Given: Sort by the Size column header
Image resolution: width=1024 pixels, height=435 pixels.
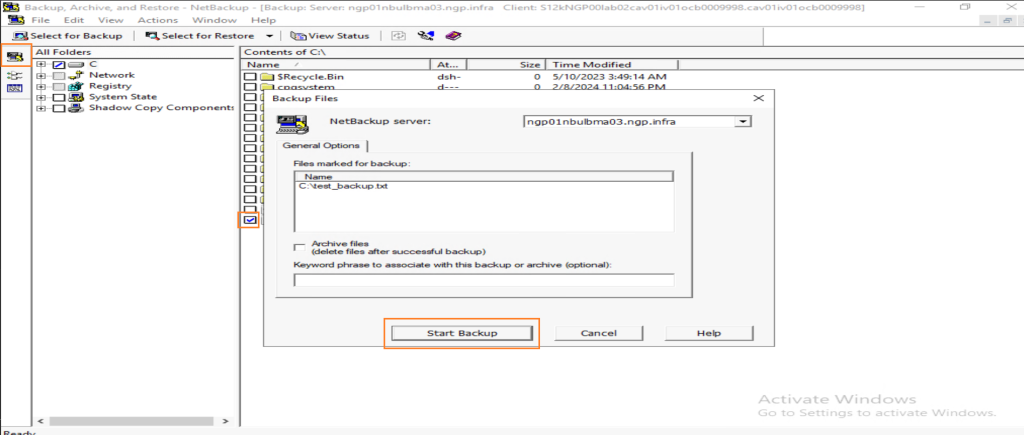Looking at the screenshot, I should pyautogui.click(x=505, y=65).
